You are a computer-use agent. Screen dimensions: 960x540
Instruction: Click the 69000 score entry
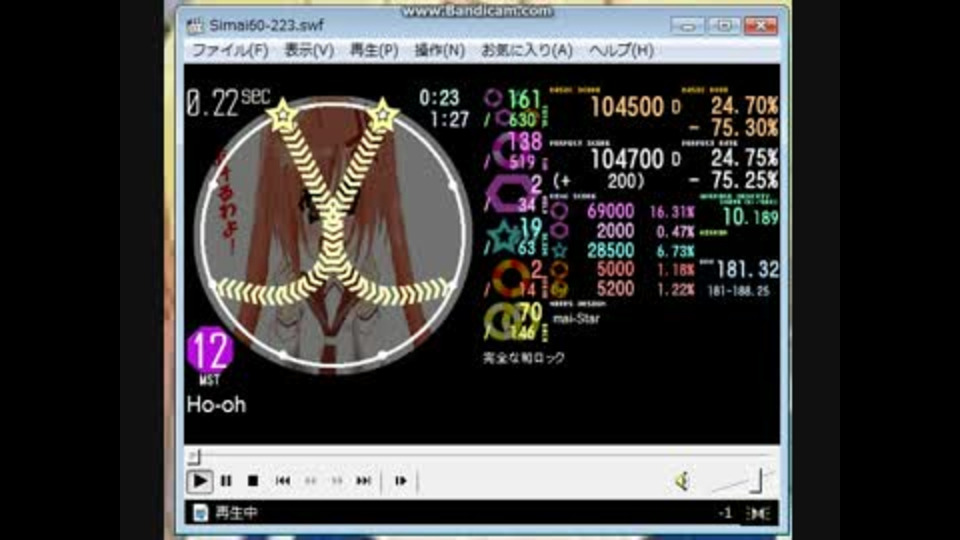point(610,211)
